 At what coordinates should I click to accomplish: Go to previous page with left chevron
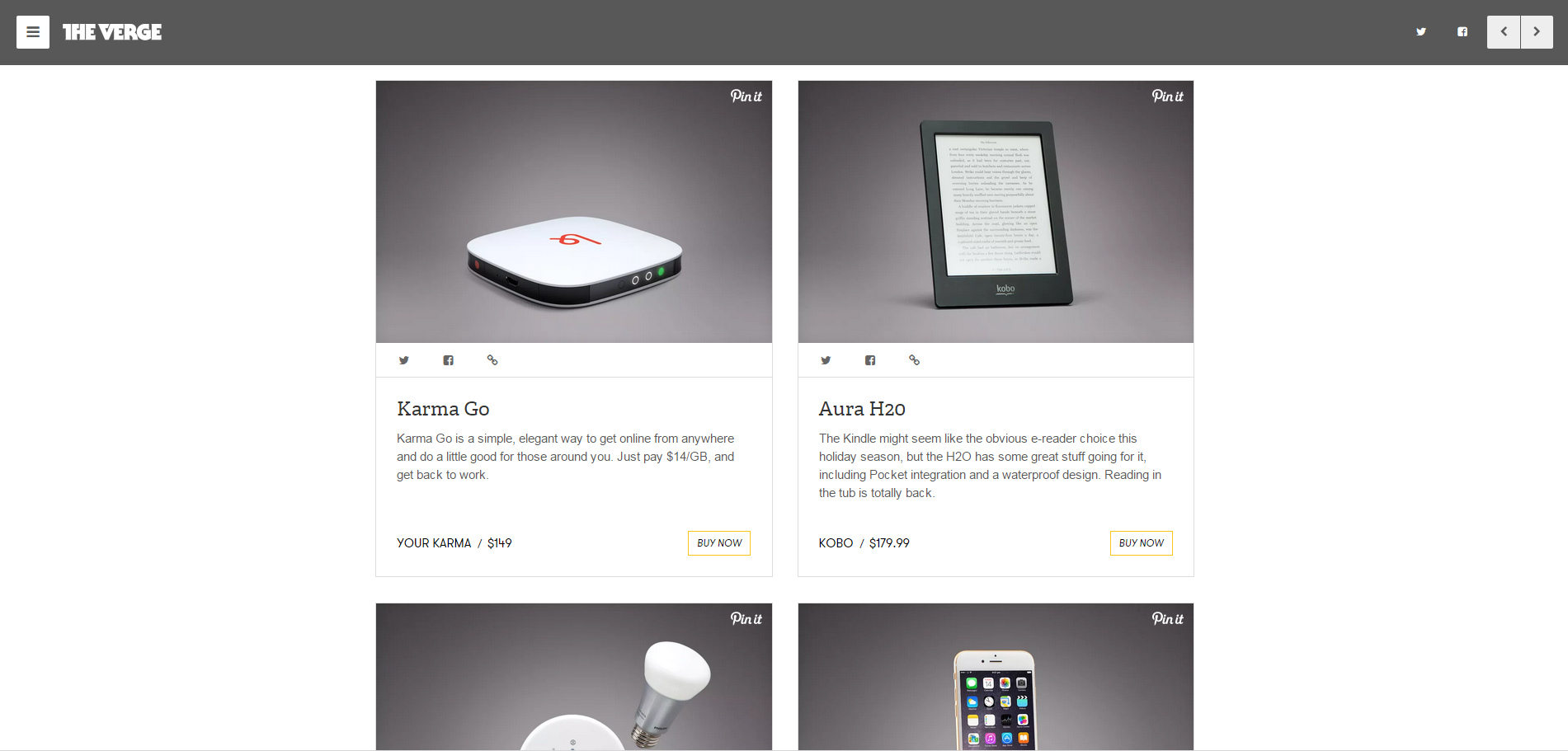point(1504,32)
